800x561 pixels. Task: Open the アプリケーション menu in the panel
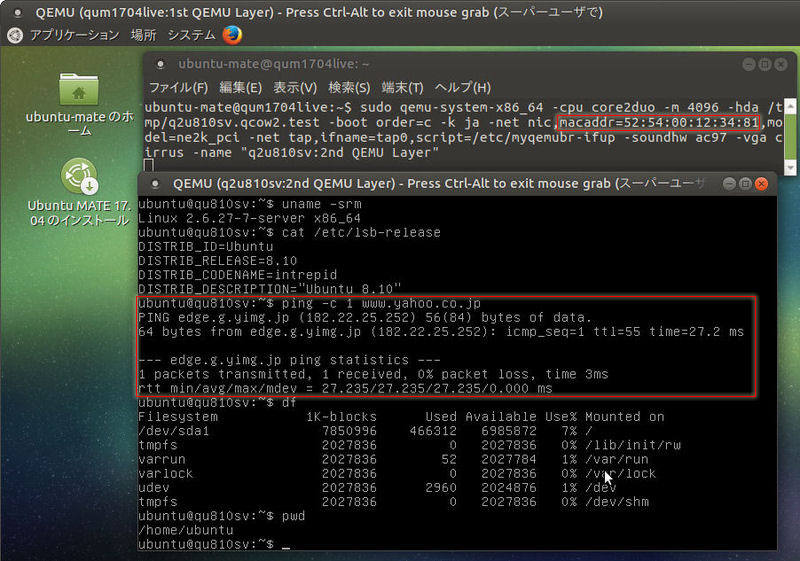74,35
